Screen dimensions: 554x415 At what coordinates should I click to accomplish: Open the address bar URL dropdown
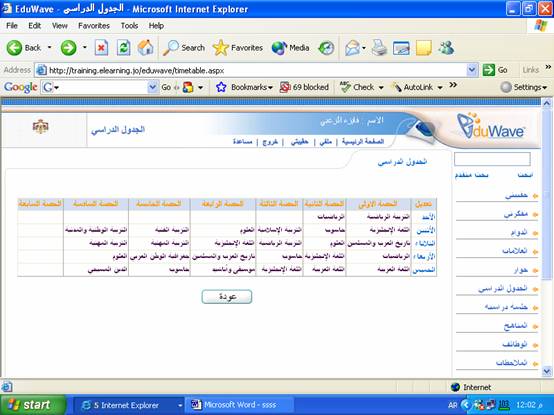click(472, 70)
